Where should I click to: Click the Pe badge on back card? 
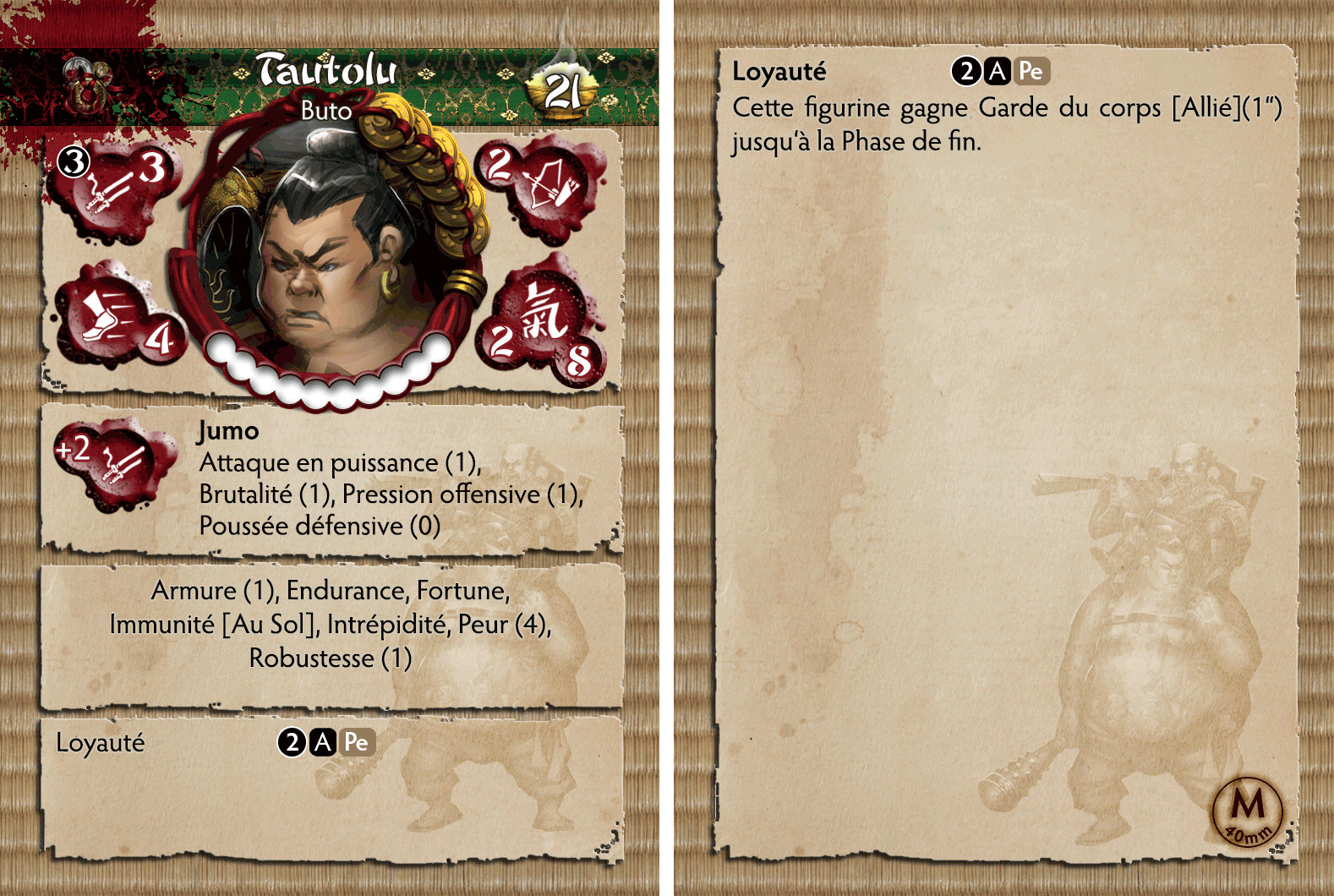tap(1031, 72)
